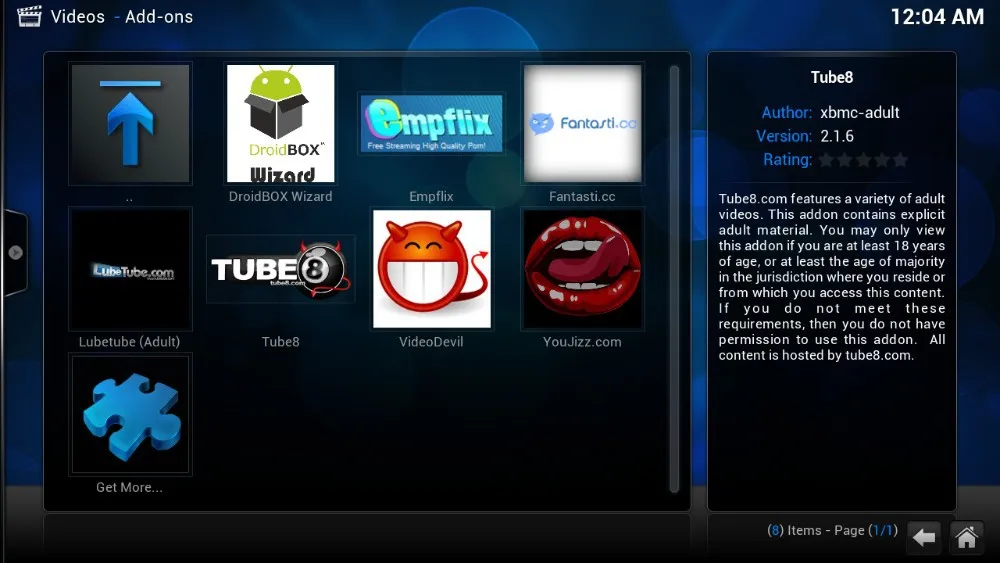Open the Empflix add-on banner
Viewport: 1000px width, 563px height.
431,124
